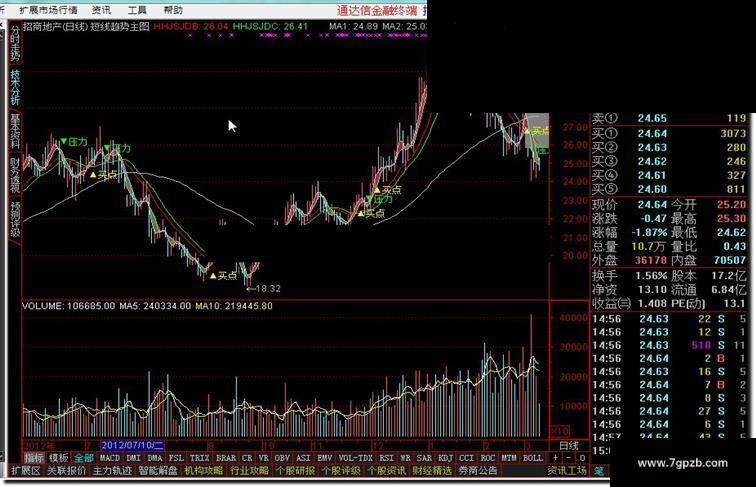
Task: Click the minus button beside BOLL
Action: [x=569, y=458]
